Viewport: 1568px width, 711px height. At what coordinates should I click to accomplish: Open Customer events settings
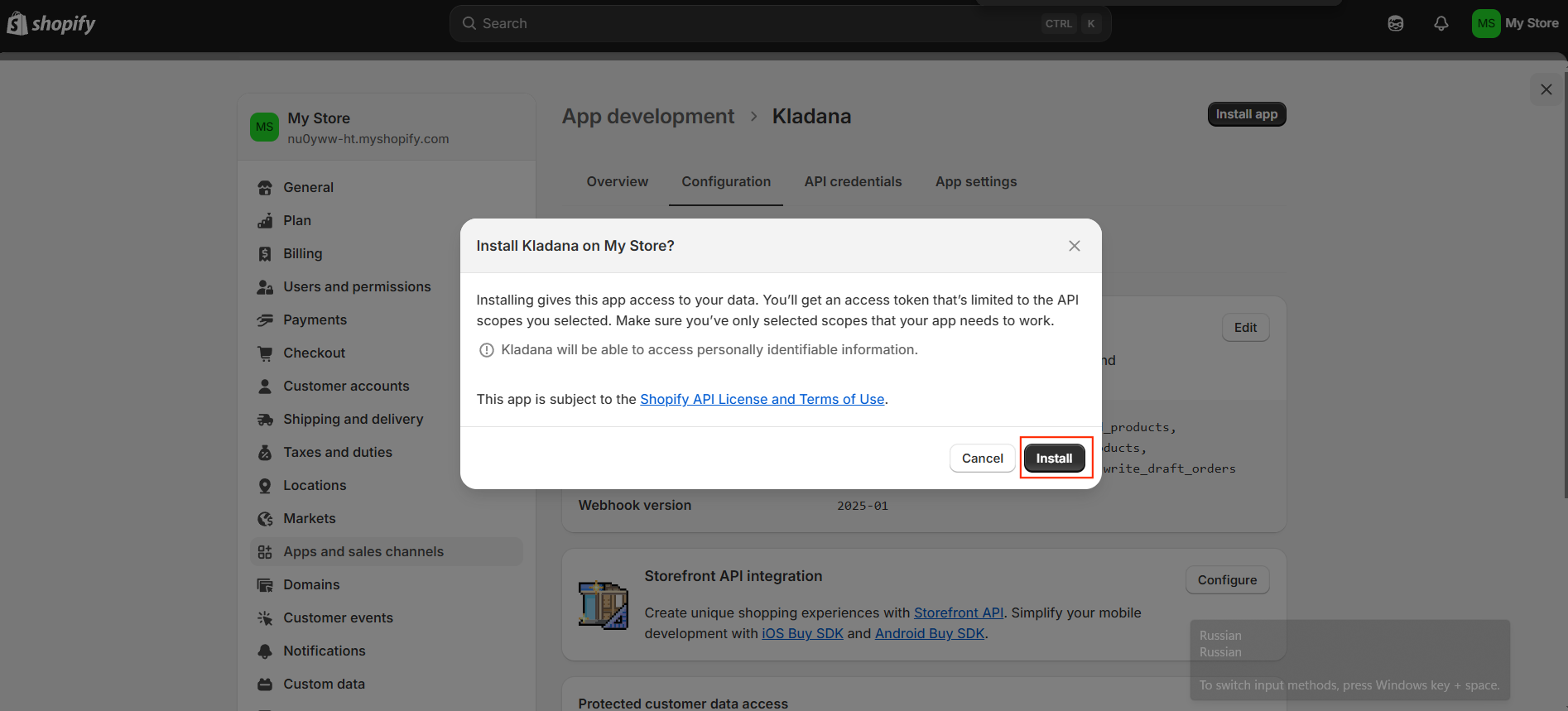click(386, 618)
